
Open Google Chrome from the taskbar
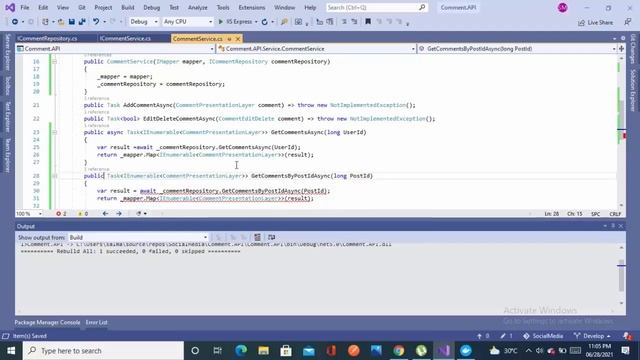point(399,351)
